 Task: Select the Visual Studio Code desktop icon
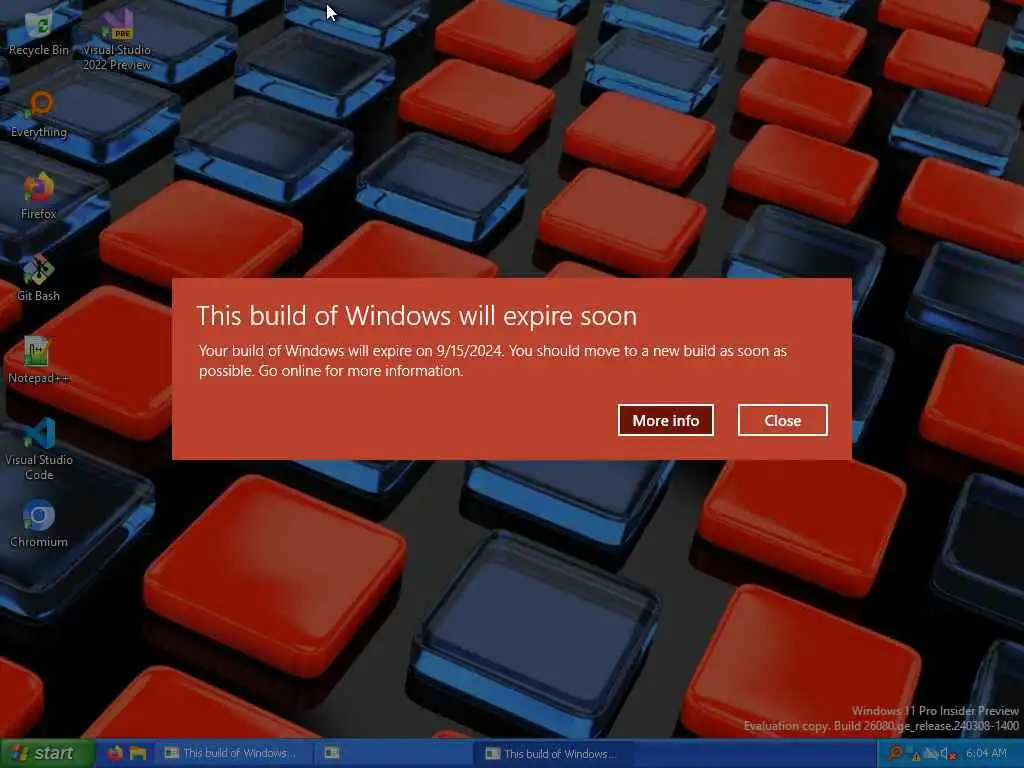point(39,449)
